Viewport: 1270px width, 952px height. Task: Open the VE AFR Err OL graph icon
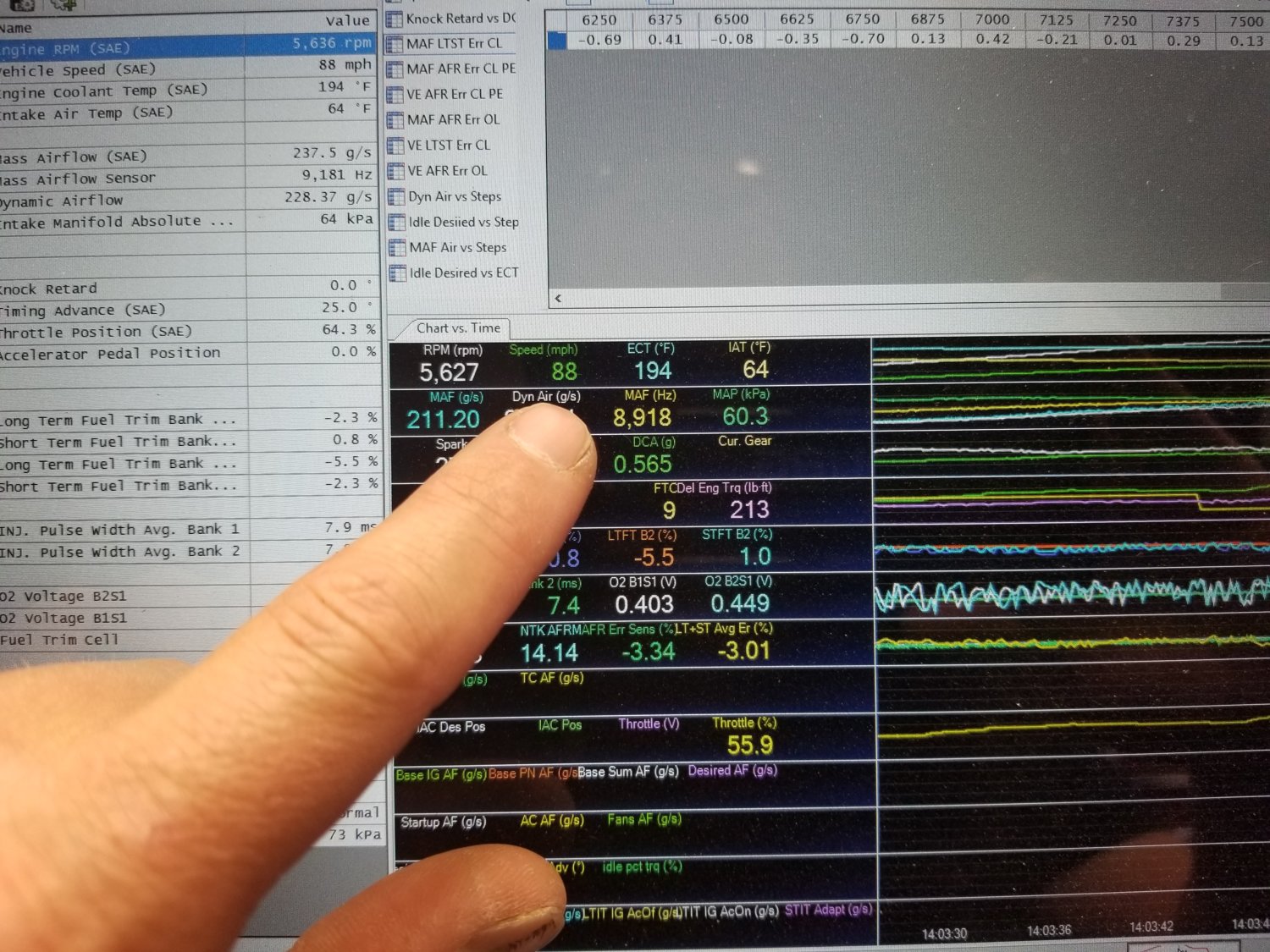point(395,171)
